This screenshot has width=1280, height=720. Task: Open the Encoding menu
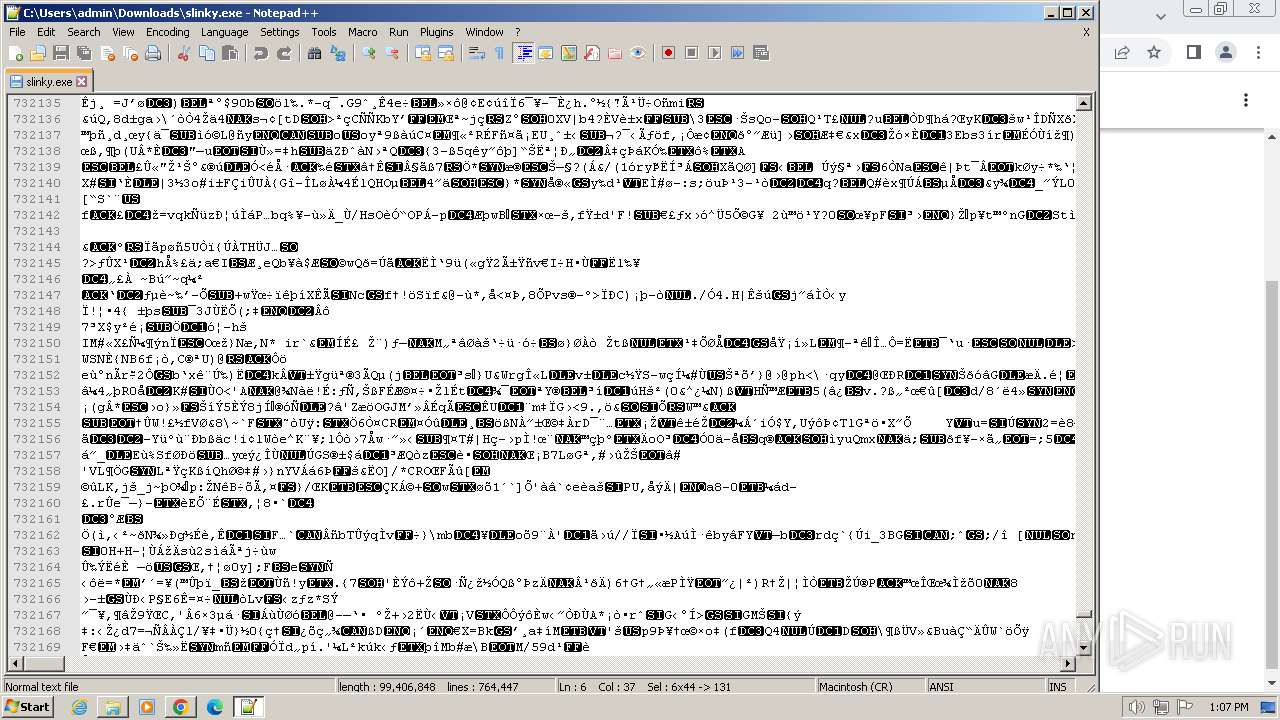pos(167,32)
